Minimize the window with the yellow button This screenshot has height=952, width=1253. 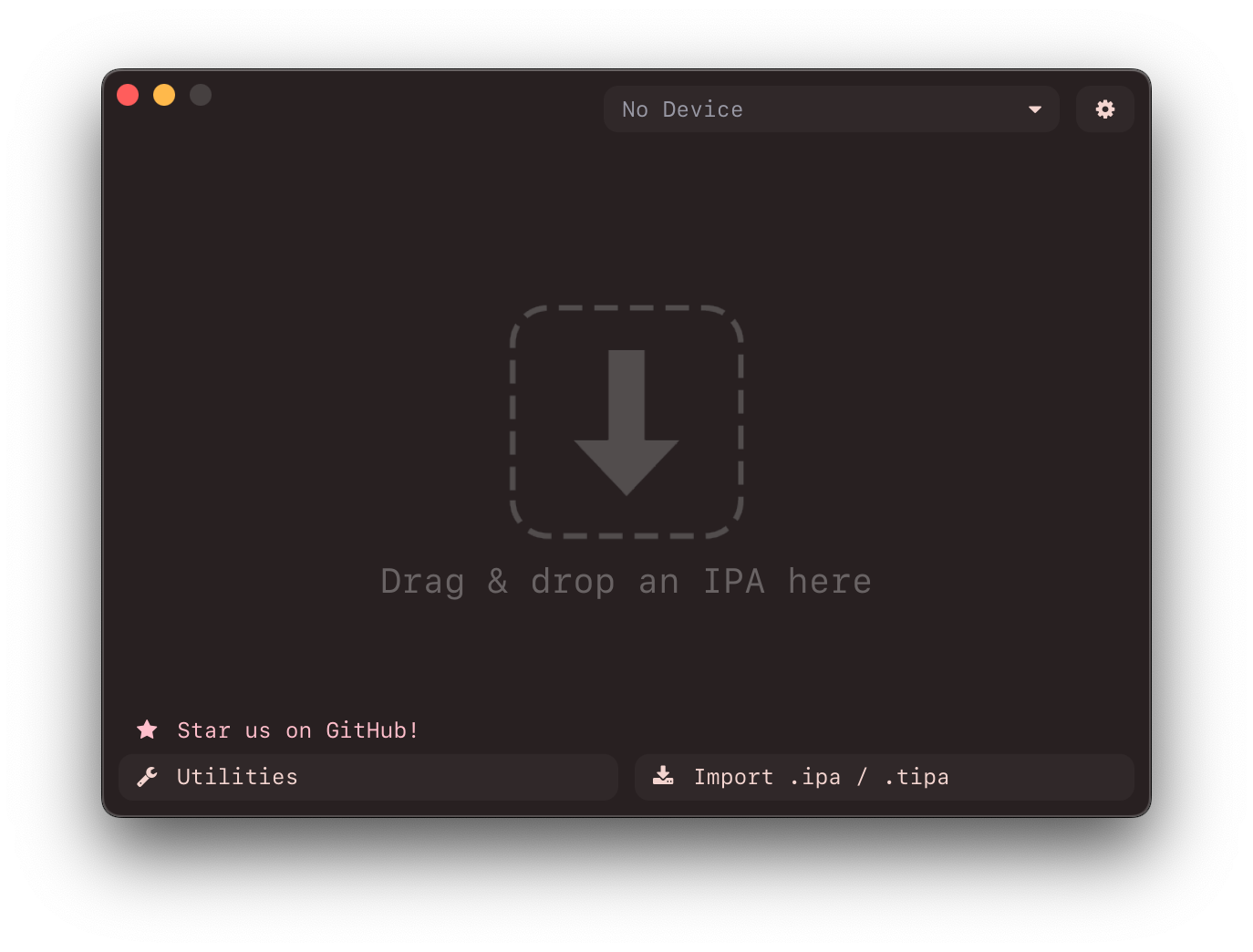164,94
